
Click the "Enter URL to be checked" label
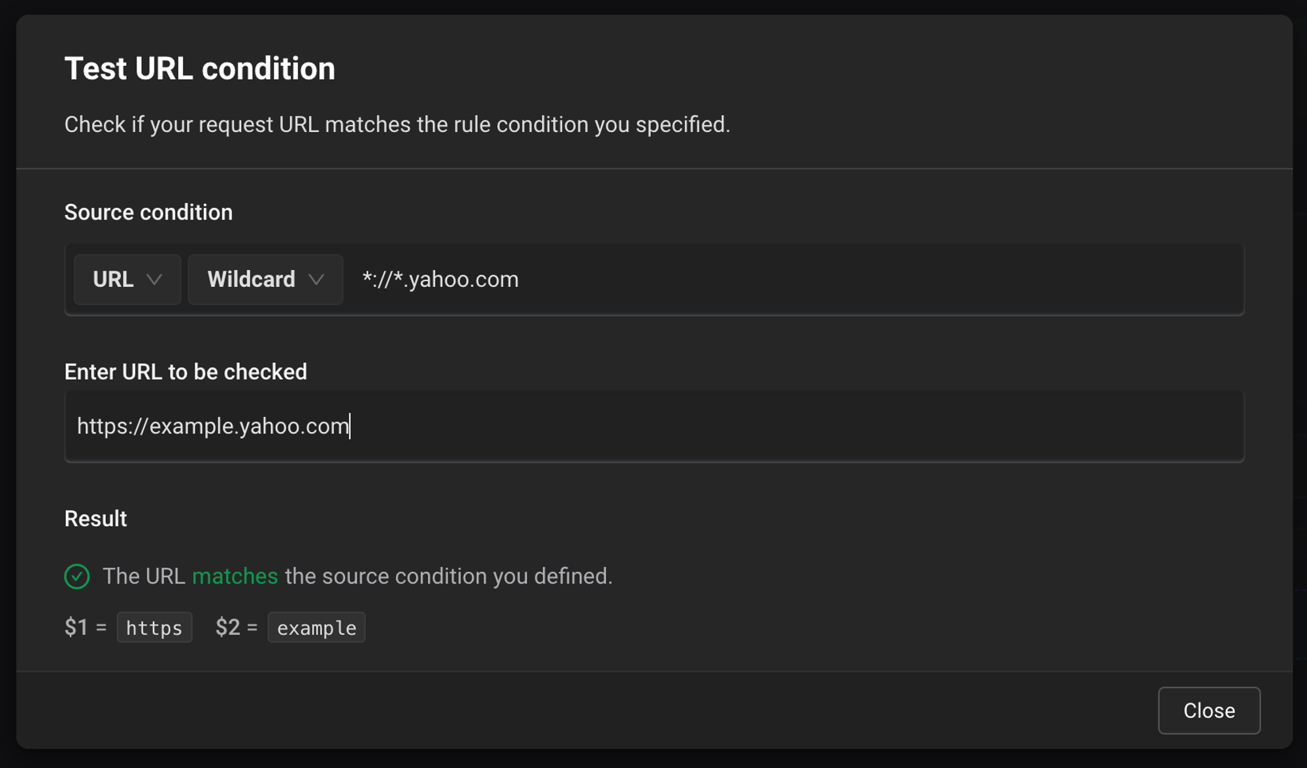coord(185,372)
